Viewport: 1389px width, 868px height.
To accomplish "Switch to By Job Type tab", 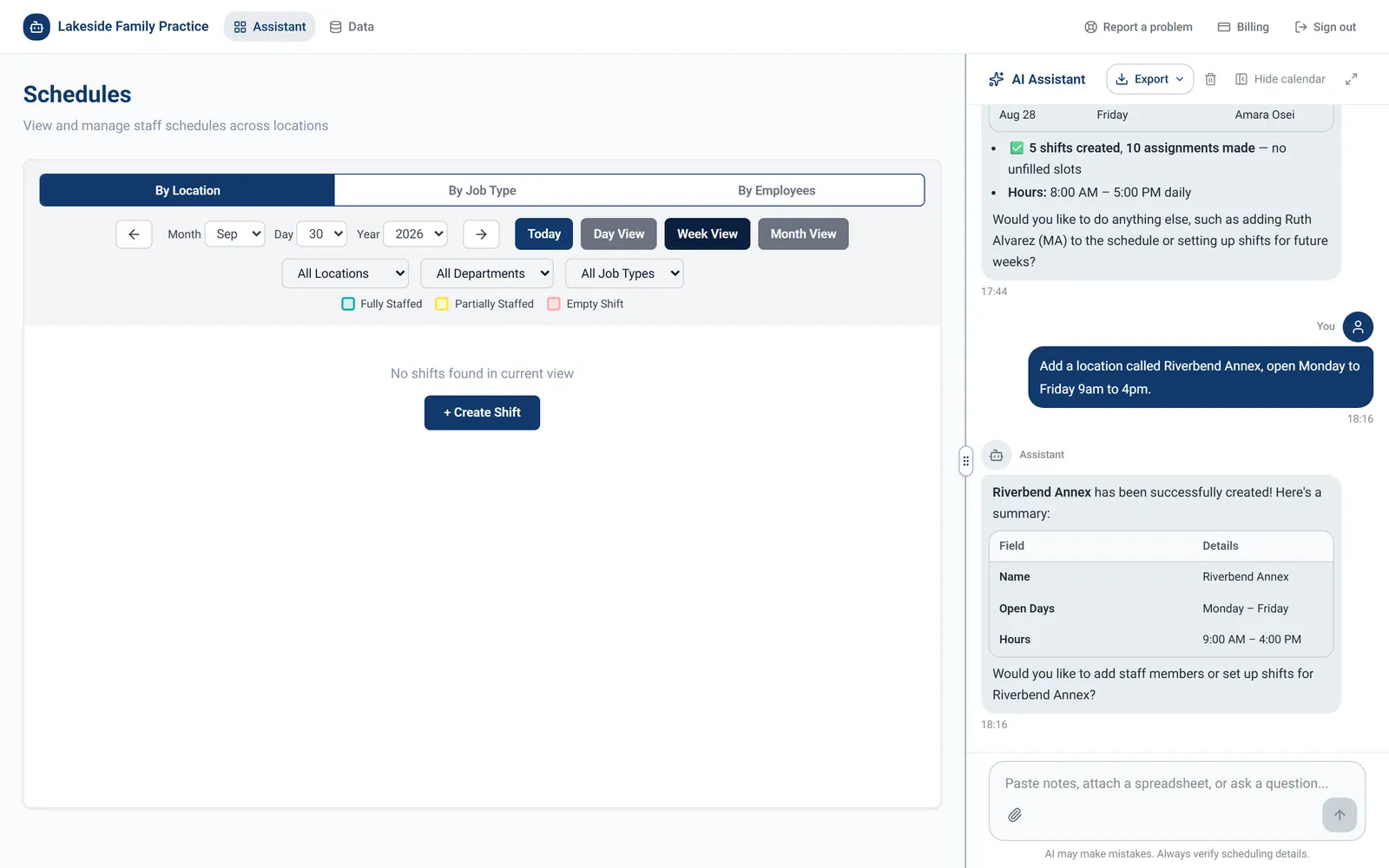I will [x=482, y=190].
